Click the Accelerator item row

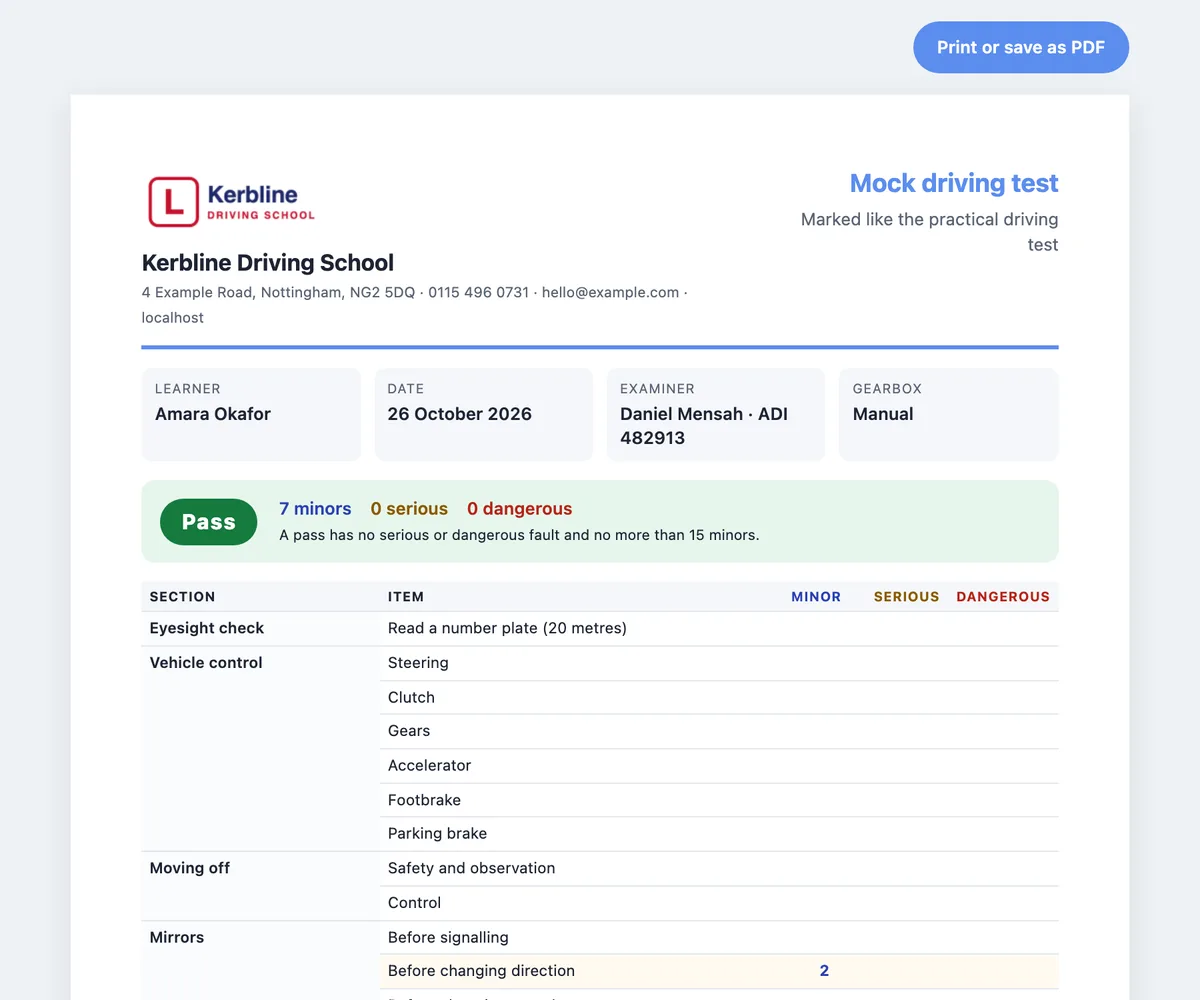pos(719,765)
